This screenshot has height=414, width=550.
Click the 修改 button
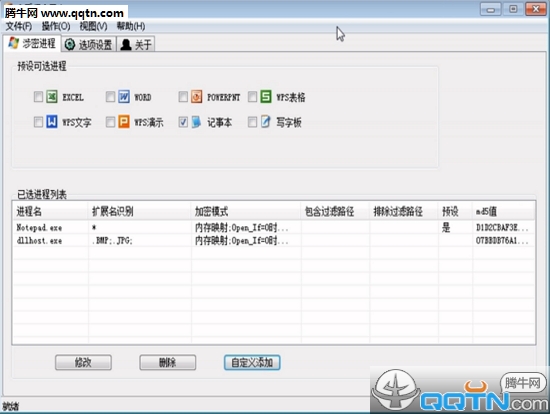coord(83,362)
